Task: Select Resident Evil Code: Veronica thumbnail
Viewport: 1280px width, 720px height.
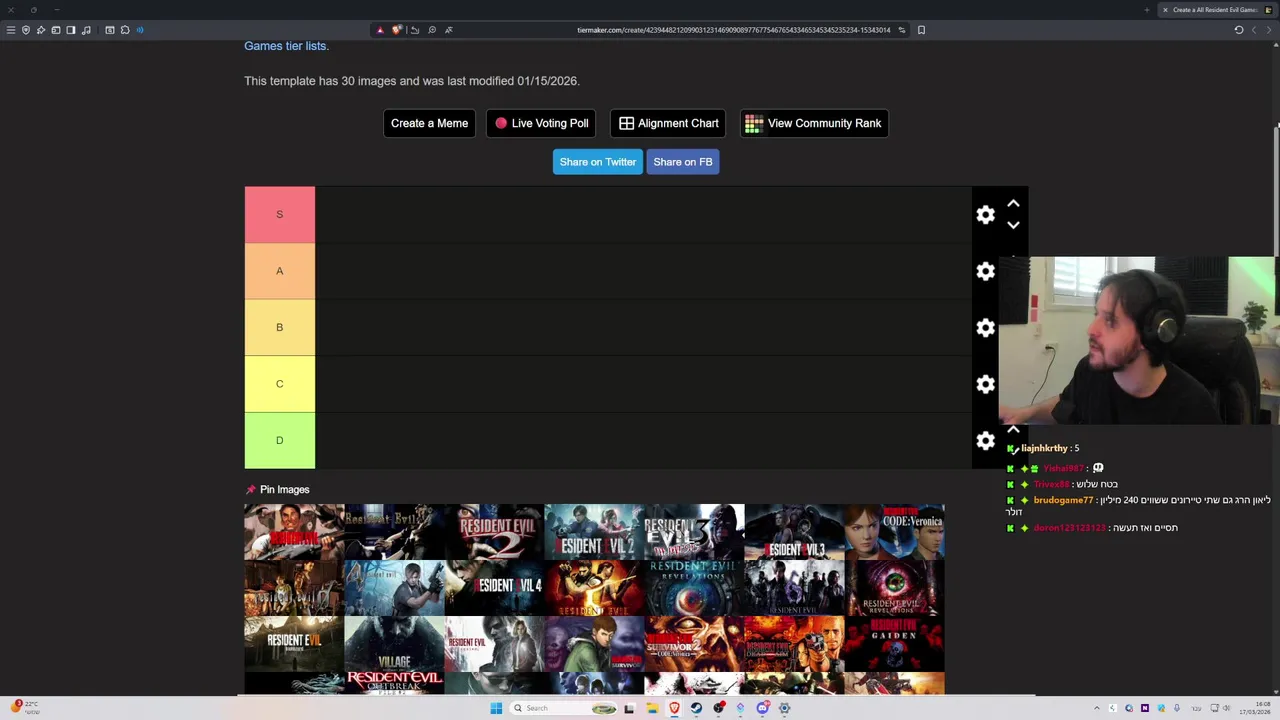Action: tap(894, 532)
